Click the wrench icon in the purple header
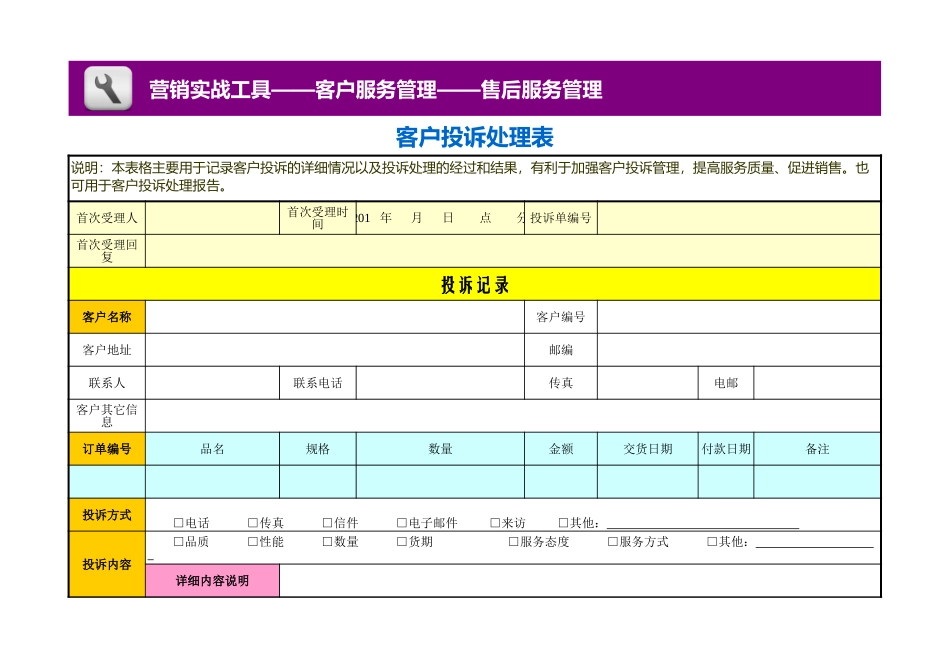Viewport: 950px width, 672px height. pyautogui.click(x=104, y=88)
